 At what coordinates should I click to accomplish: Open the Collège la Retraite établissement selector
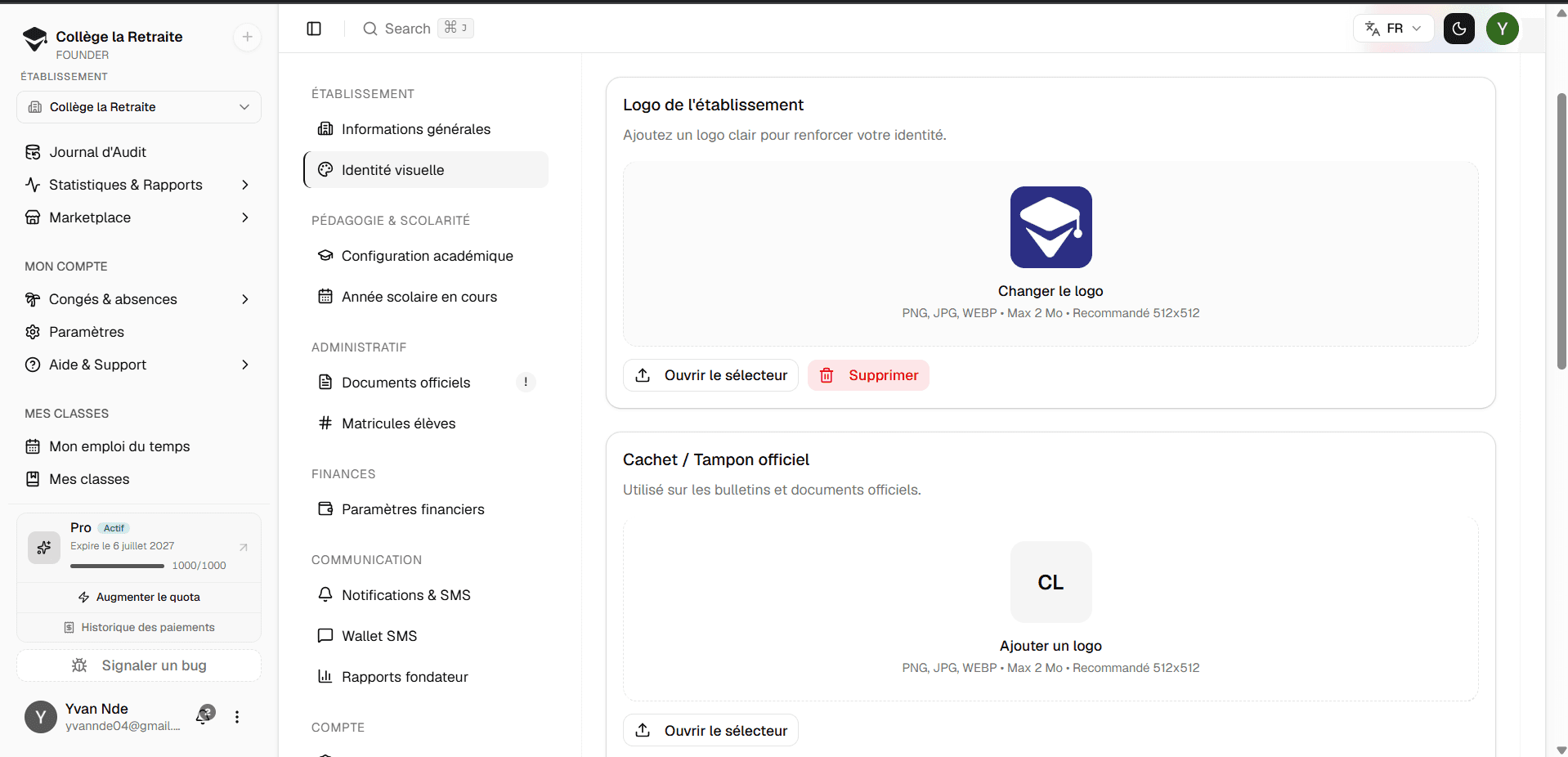coord(139,107)
